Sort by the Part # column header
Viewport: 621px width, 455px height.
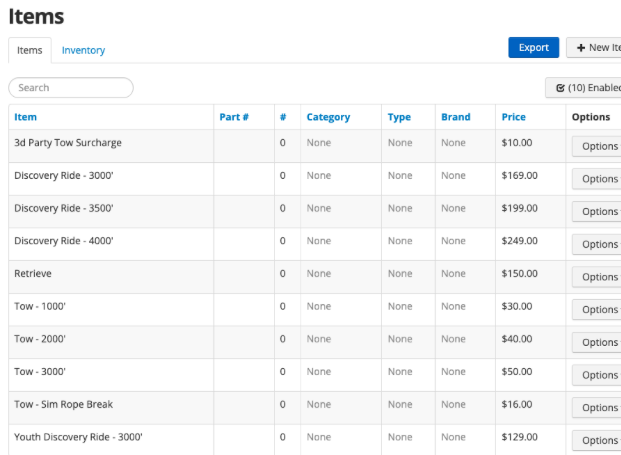coord(234,117)
